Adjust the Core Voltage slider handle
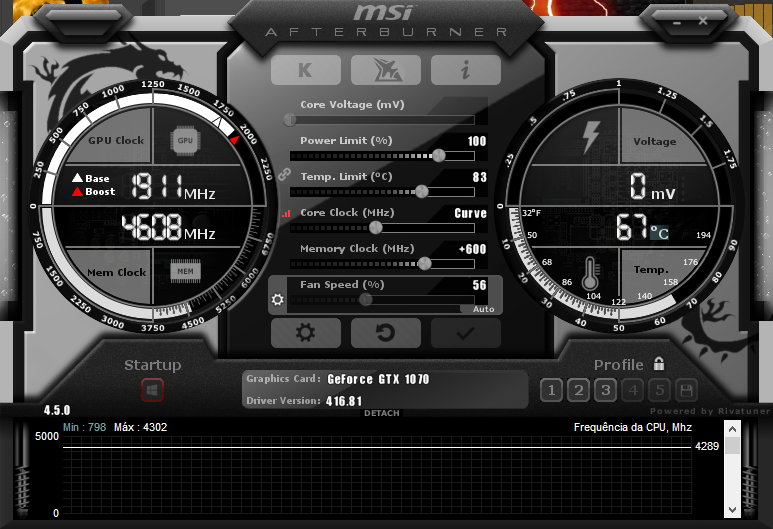Image resolution: width=773 pixels, height=529 pixels. click(290, 119)
